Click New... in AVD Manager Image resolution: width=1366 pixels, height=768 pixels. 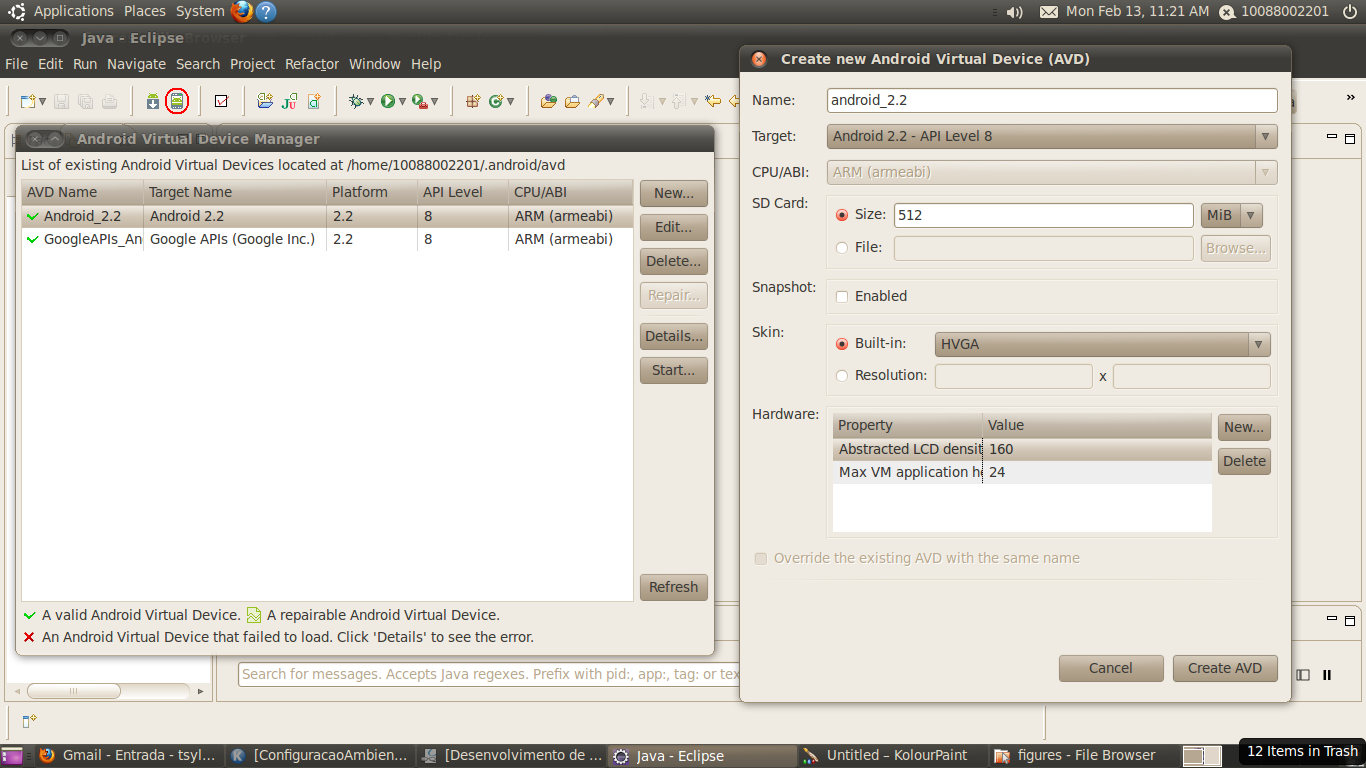point(674,193)
